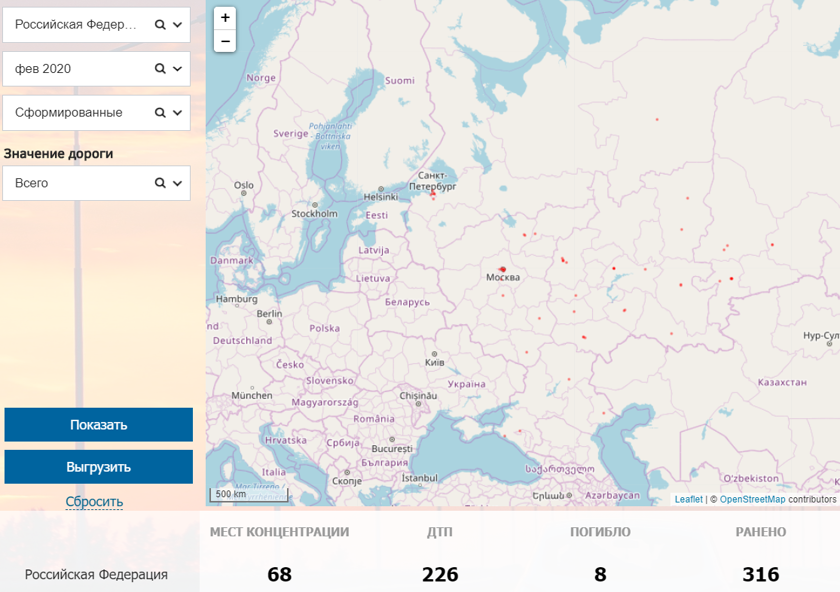Zoom out on the map
Viewport: 840px width, 592px height.
click(225, 41)
